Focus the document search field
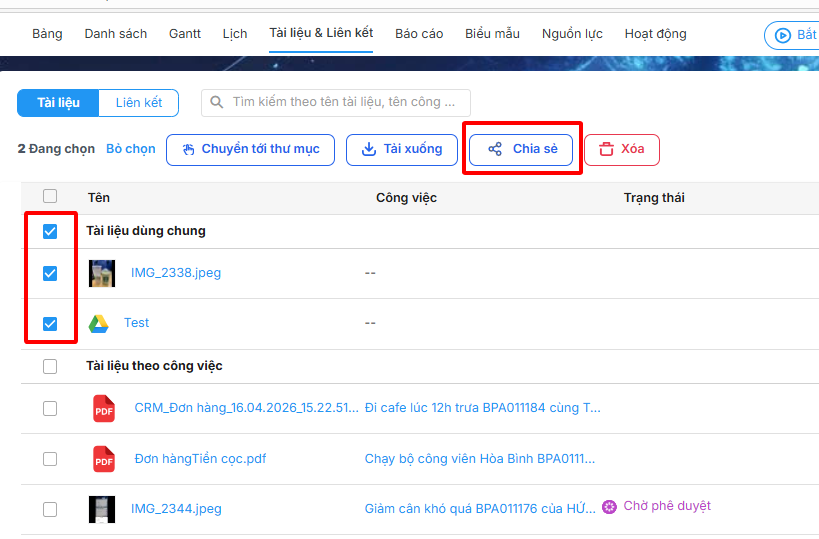 pyautogui.click(x=335, y=103)
